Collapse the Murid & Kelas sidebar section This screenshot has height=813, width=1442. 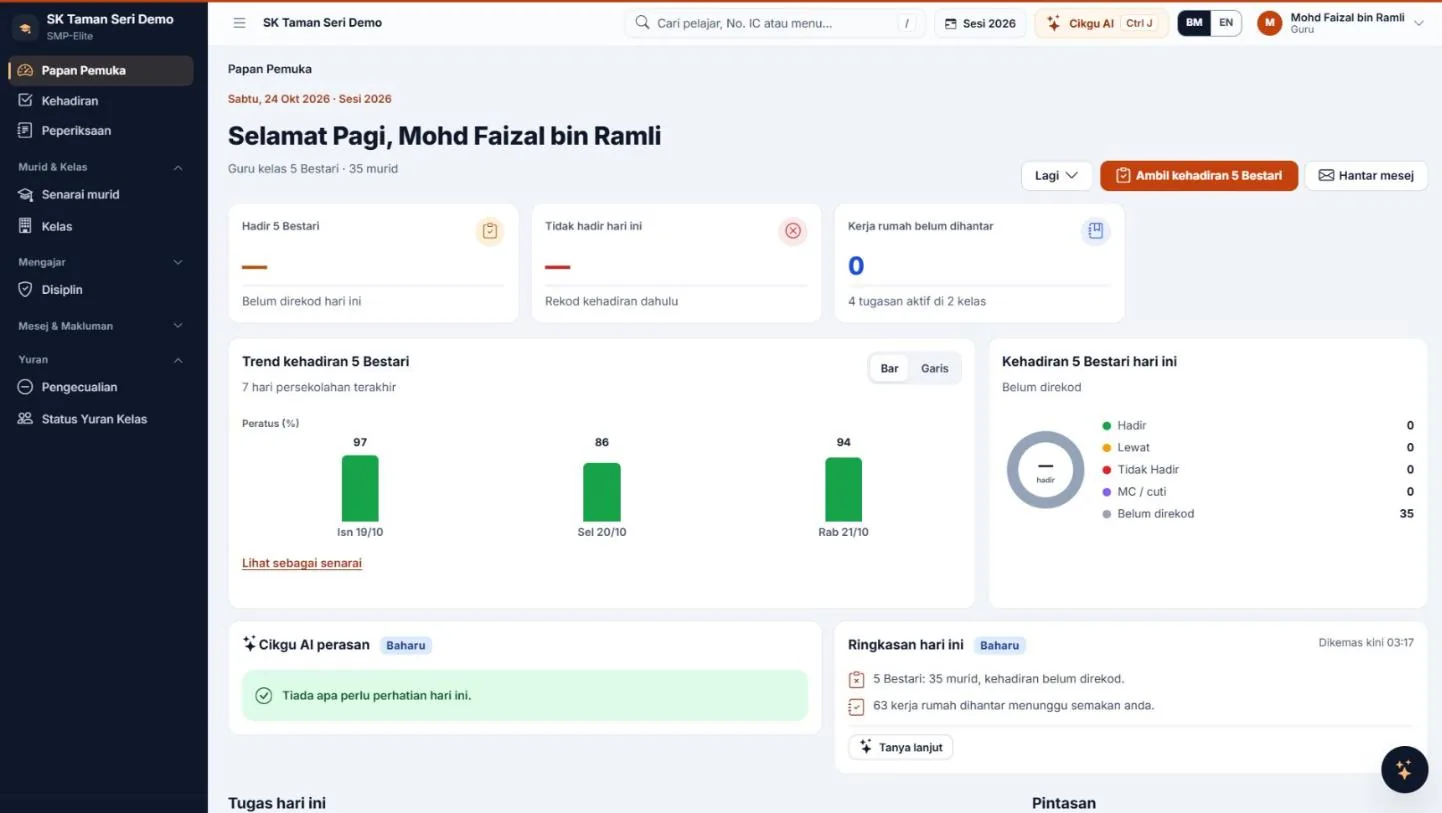coord(100,167)
